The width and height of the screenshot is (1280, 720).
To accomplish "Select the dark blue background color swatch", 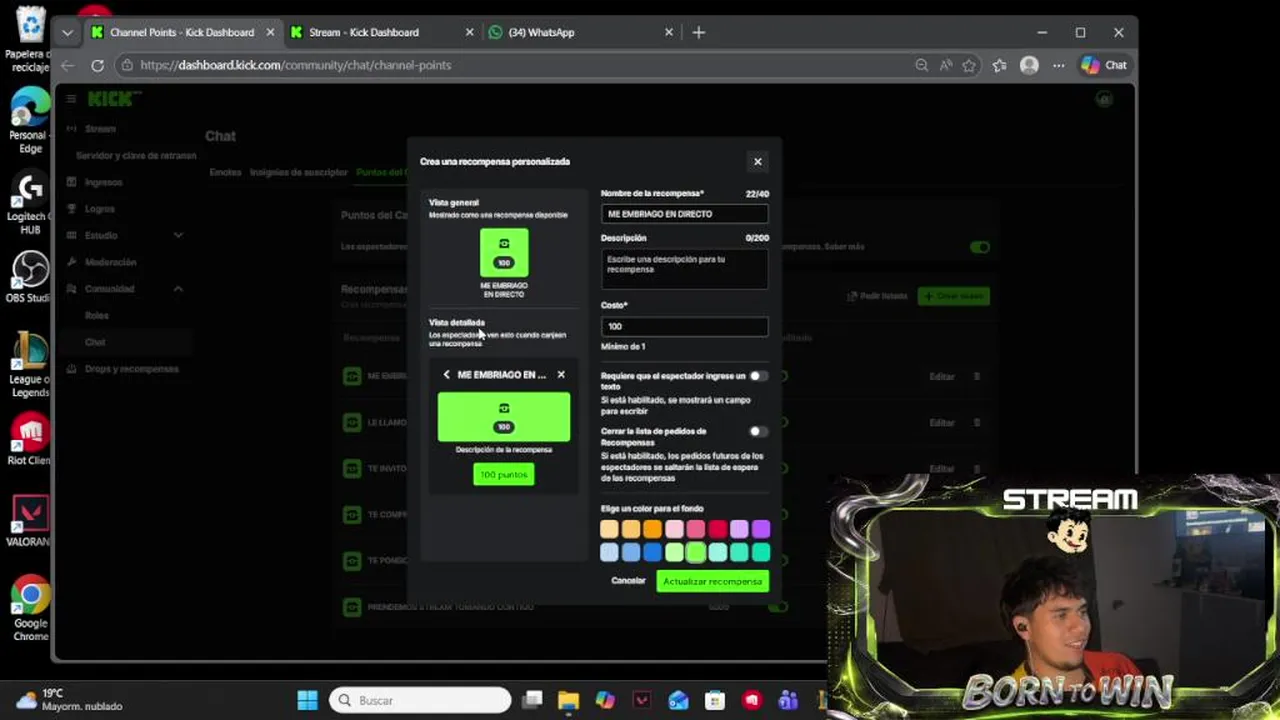I will [x=652, y=552].
